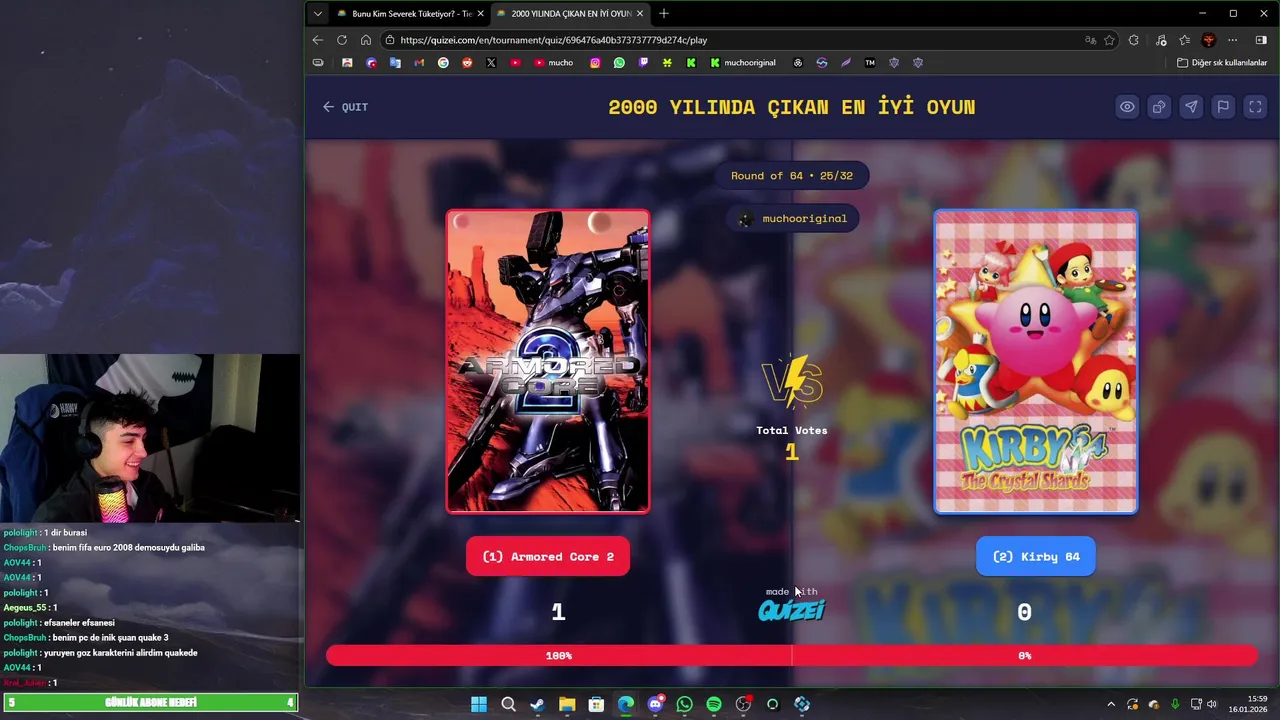Open the favorites list icon
The image size is (1280, 720).
coord(1185,40)
